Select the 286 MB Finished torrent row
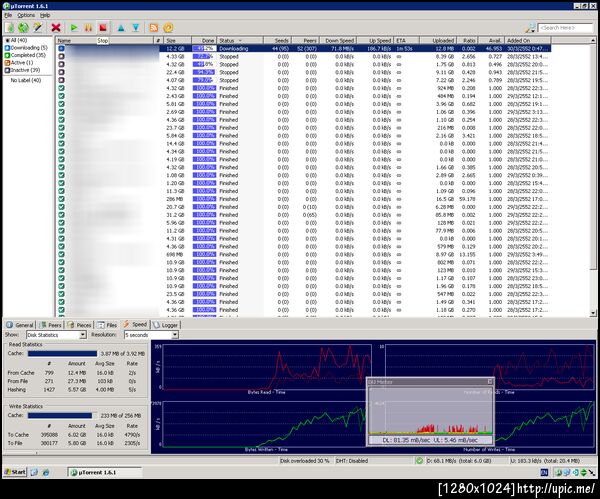This screenshot has width=600, height=499. click(304, 199)
